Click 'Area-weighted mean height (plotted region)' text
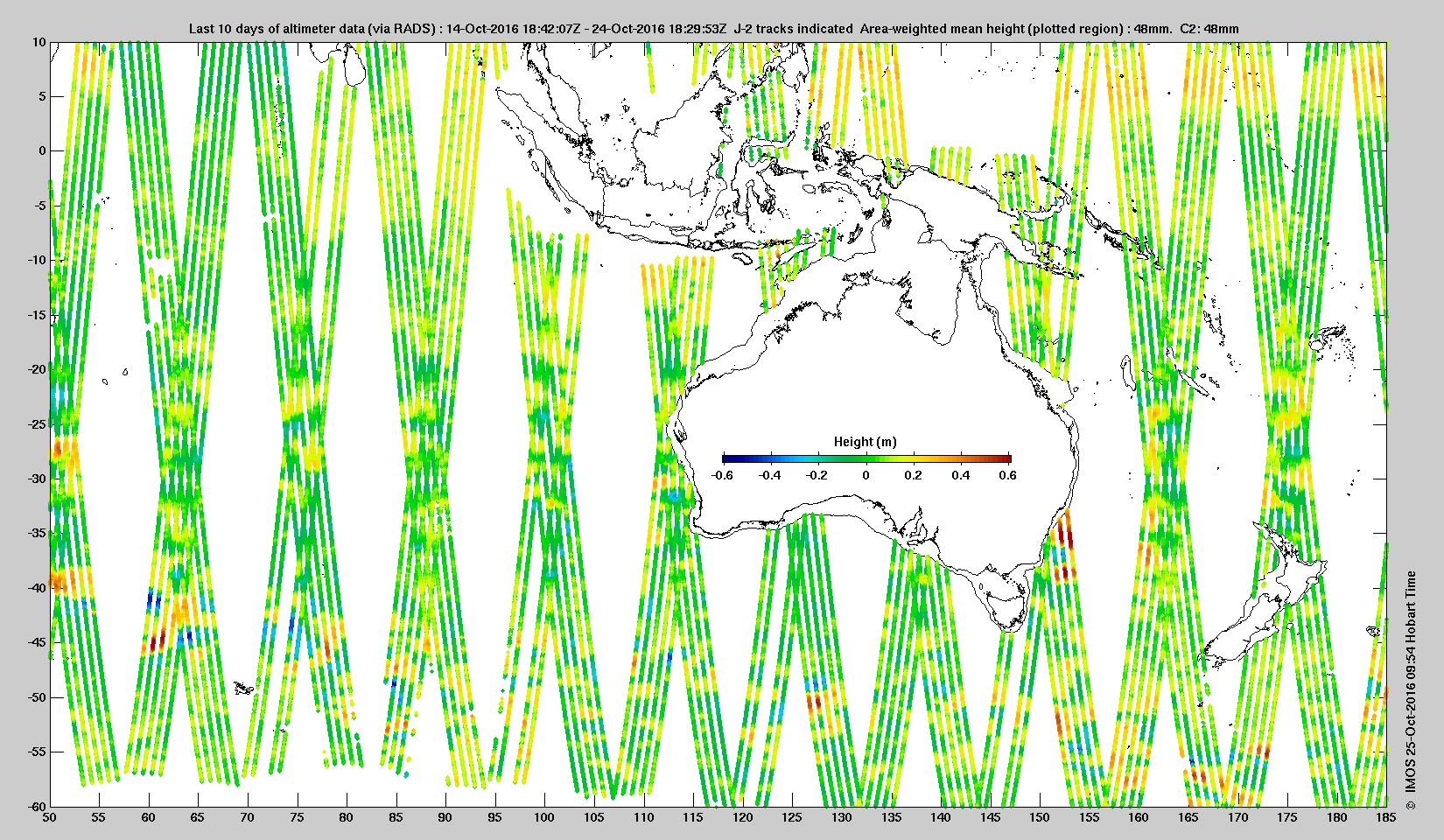The height and width of the screenshot is (840, 1444). [x=992, y=29]
